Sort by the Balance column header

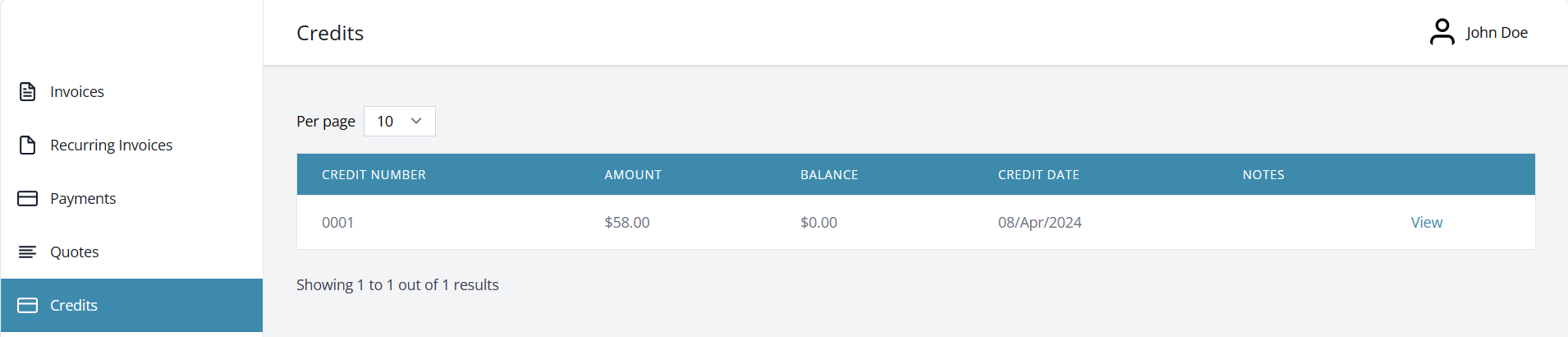coord(829,174)
